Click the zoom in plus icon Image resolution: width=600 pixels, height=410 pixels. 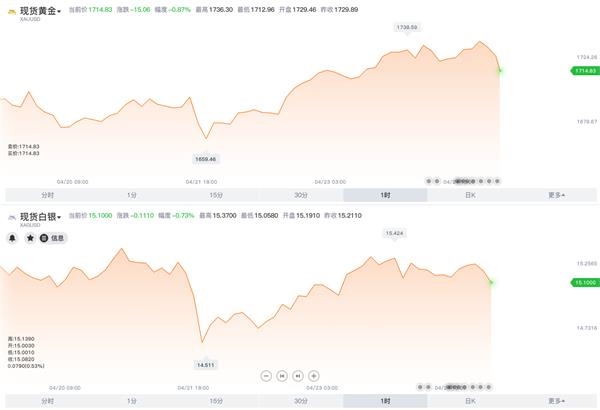click(x=313, y=376)
